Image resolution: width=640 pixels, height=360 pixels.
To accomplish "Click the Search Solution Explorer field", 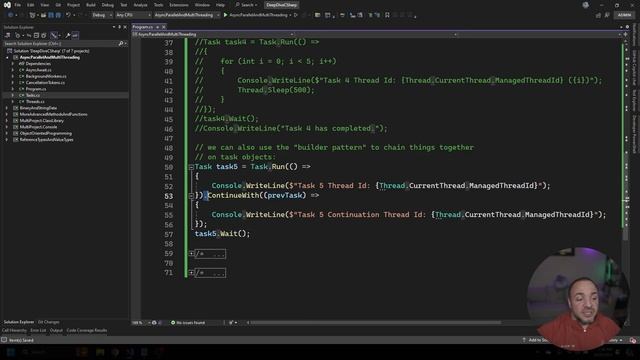I will 65,43.
